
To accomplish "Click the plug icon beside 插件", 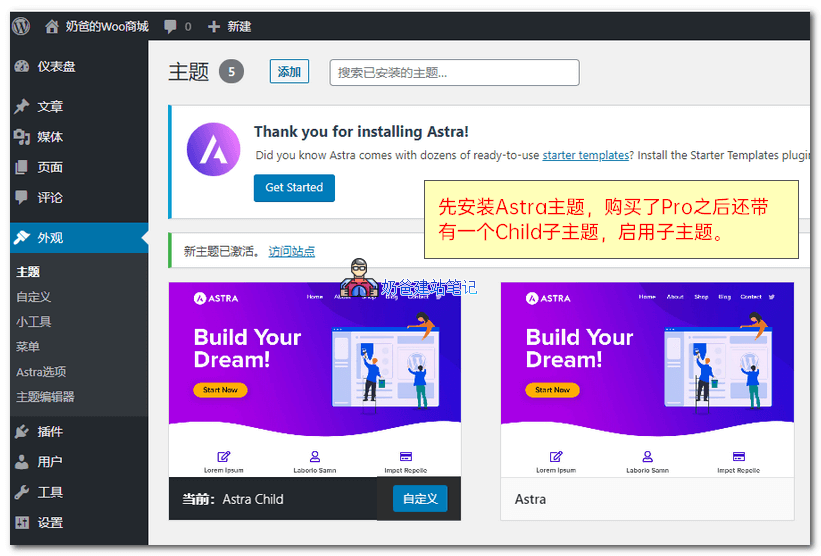I will point(22,431).
